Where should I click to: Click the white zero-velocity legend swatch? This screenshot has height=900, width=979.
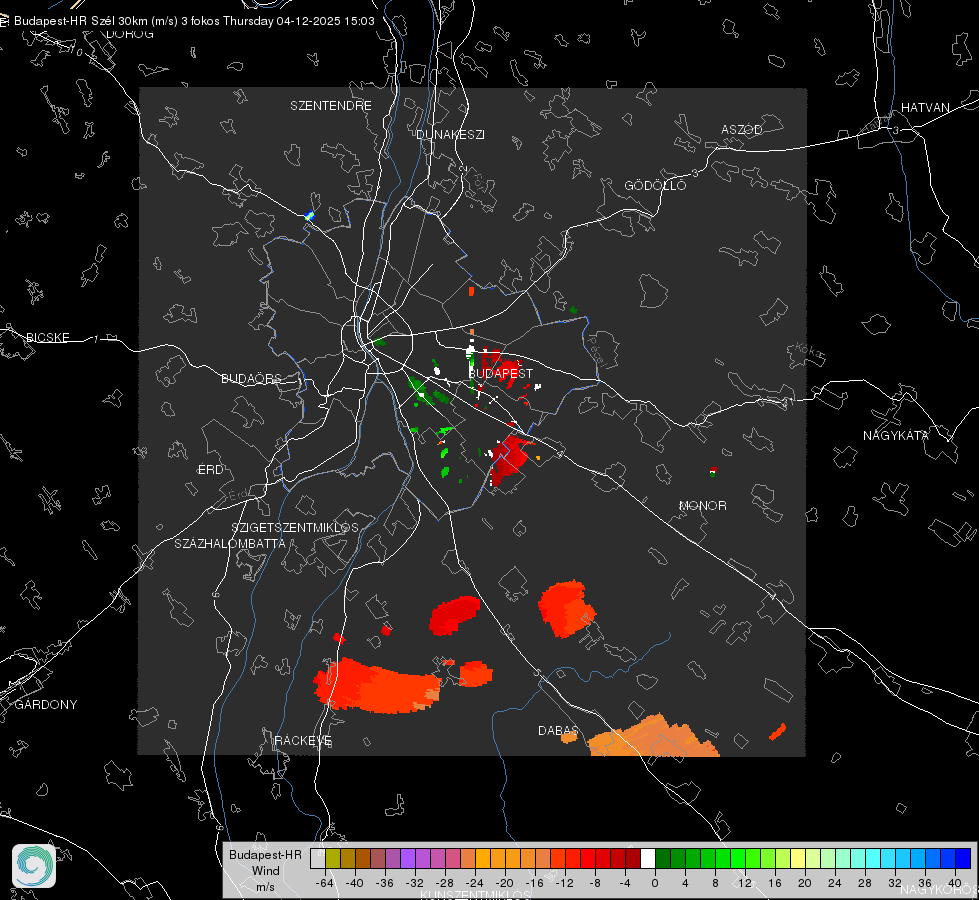pyautogui.click(x=648, y=859)
